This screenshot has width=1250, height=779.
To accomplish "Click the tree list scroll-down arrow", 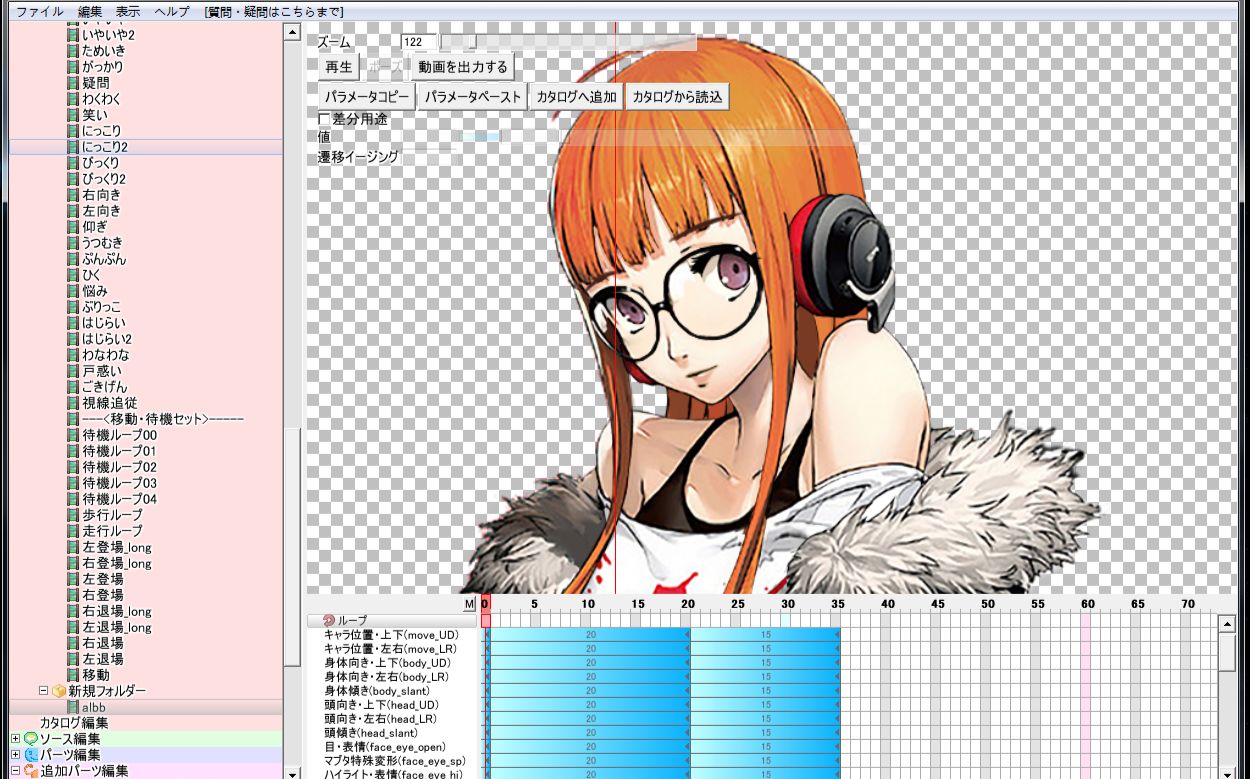I will click(x=292, y=773).
